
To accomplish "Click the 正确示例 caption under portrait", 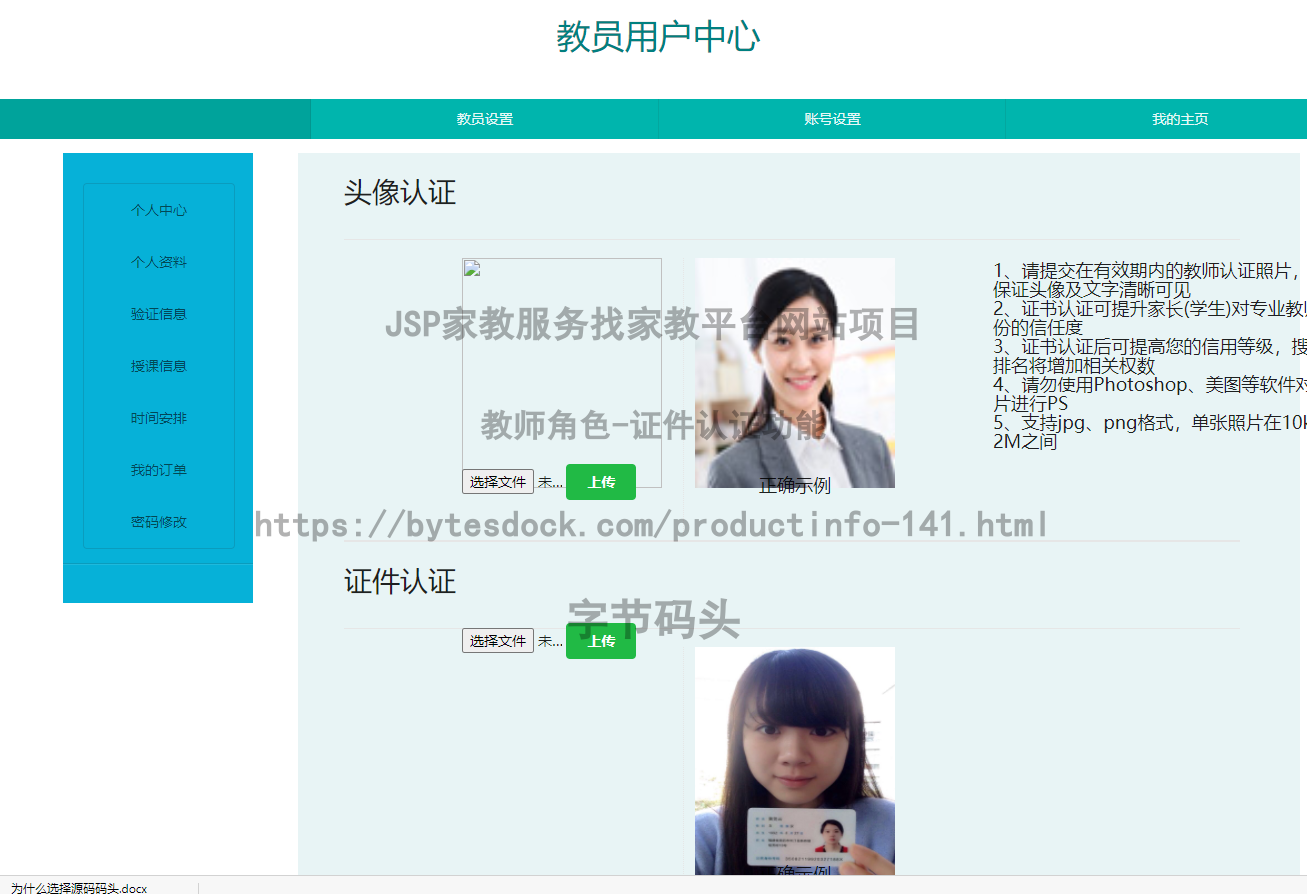I will pos(795,486).
